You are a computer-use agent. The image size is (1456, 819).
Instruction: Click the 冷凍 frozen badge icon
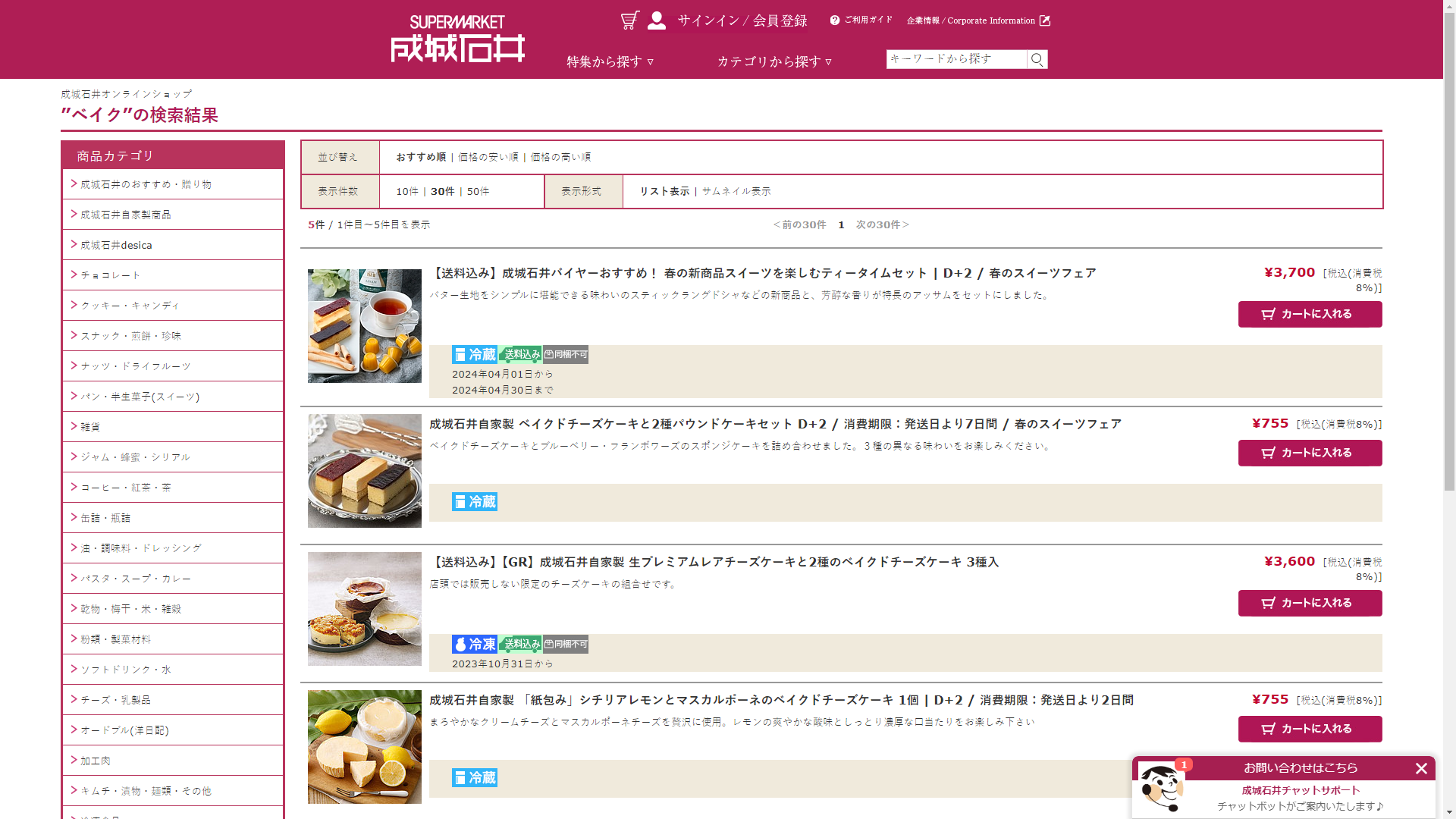point(475,645)
